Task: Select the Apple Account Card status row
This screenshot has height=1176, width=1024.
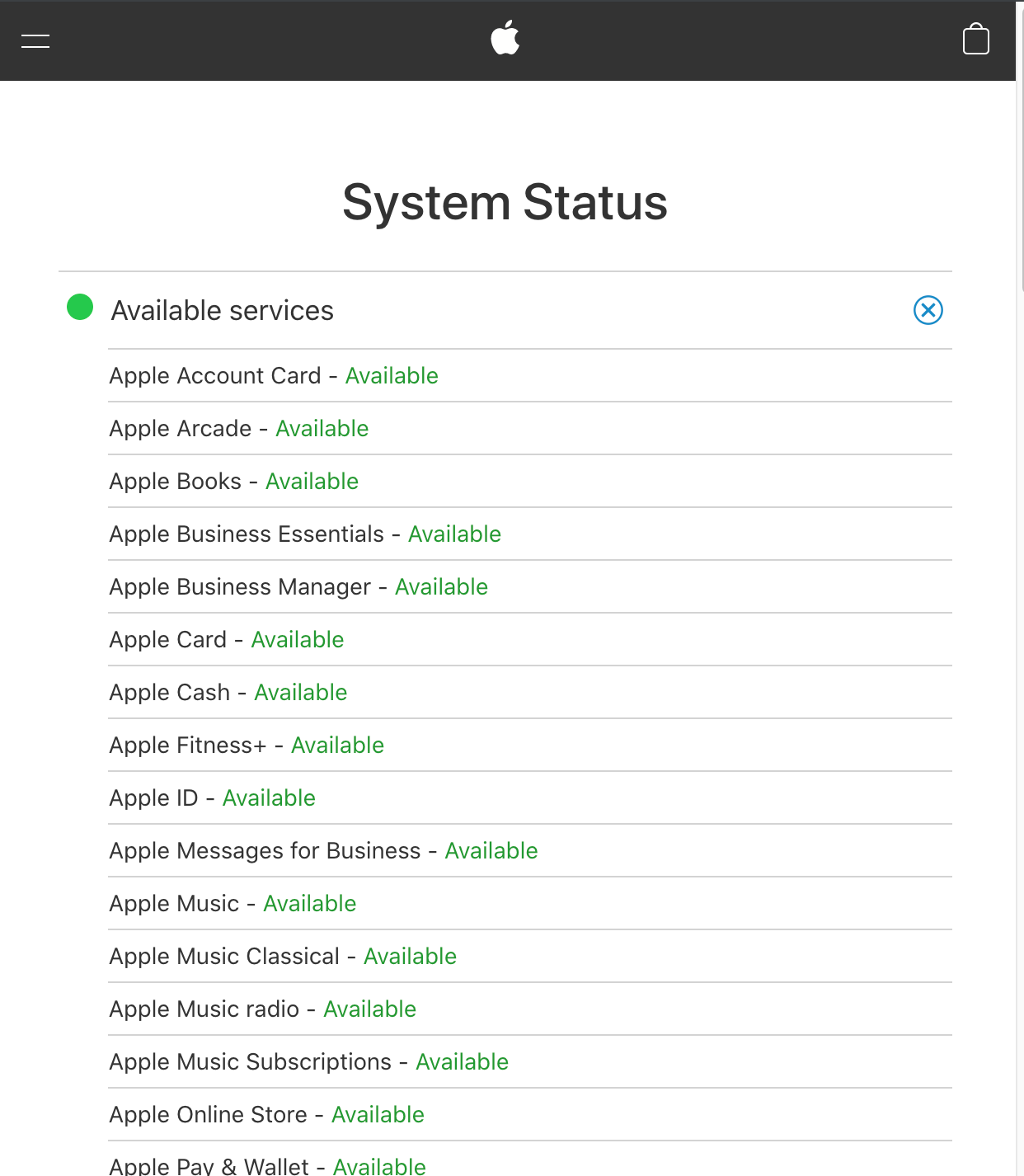Action: tap(274, 376)
